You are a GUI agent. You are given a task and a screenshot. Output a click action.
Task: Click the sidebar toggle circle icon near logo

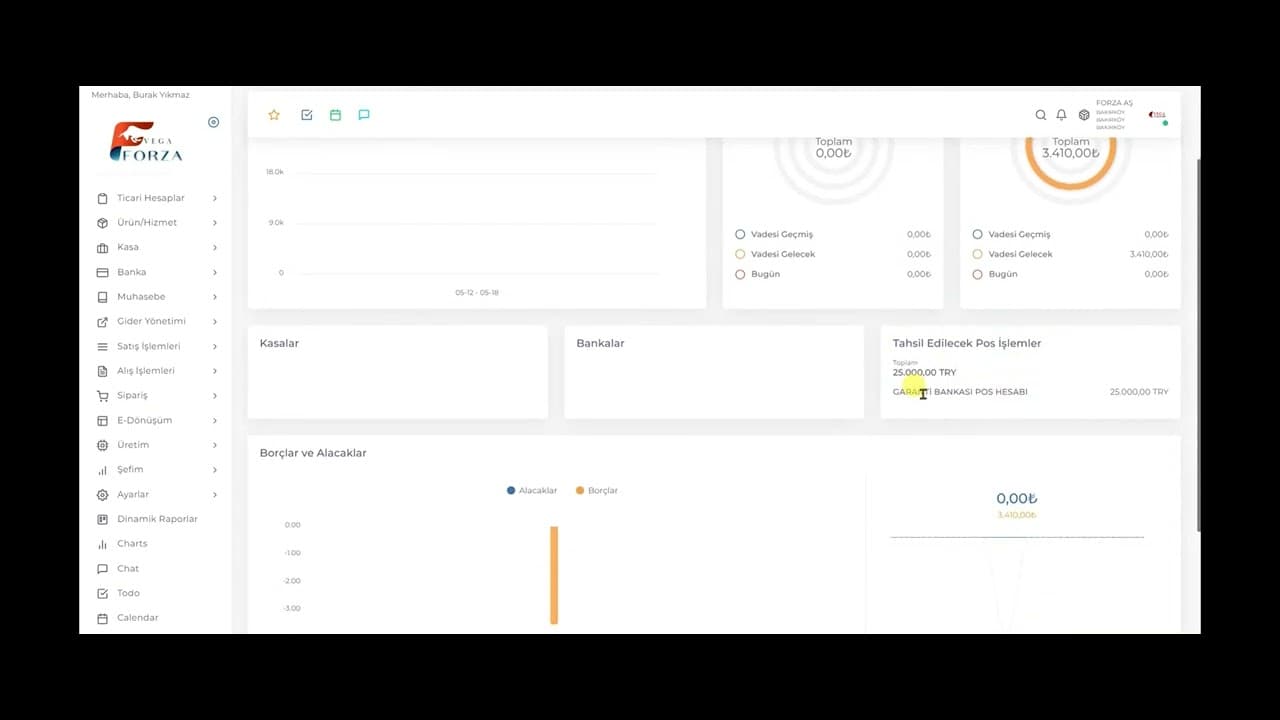[213, 122]
